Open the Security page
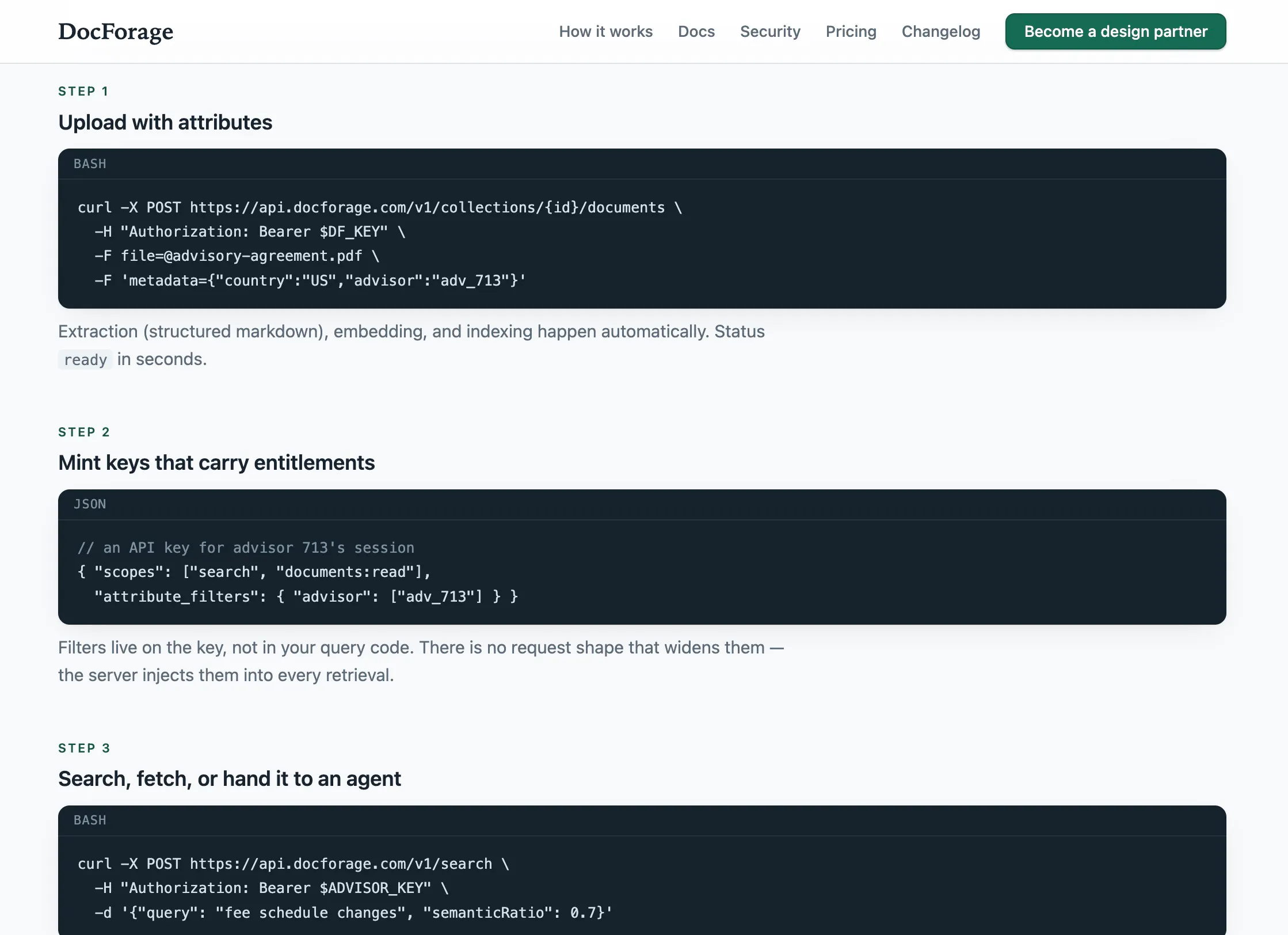This screenshot has height=935, width=1288. point(770,32)
